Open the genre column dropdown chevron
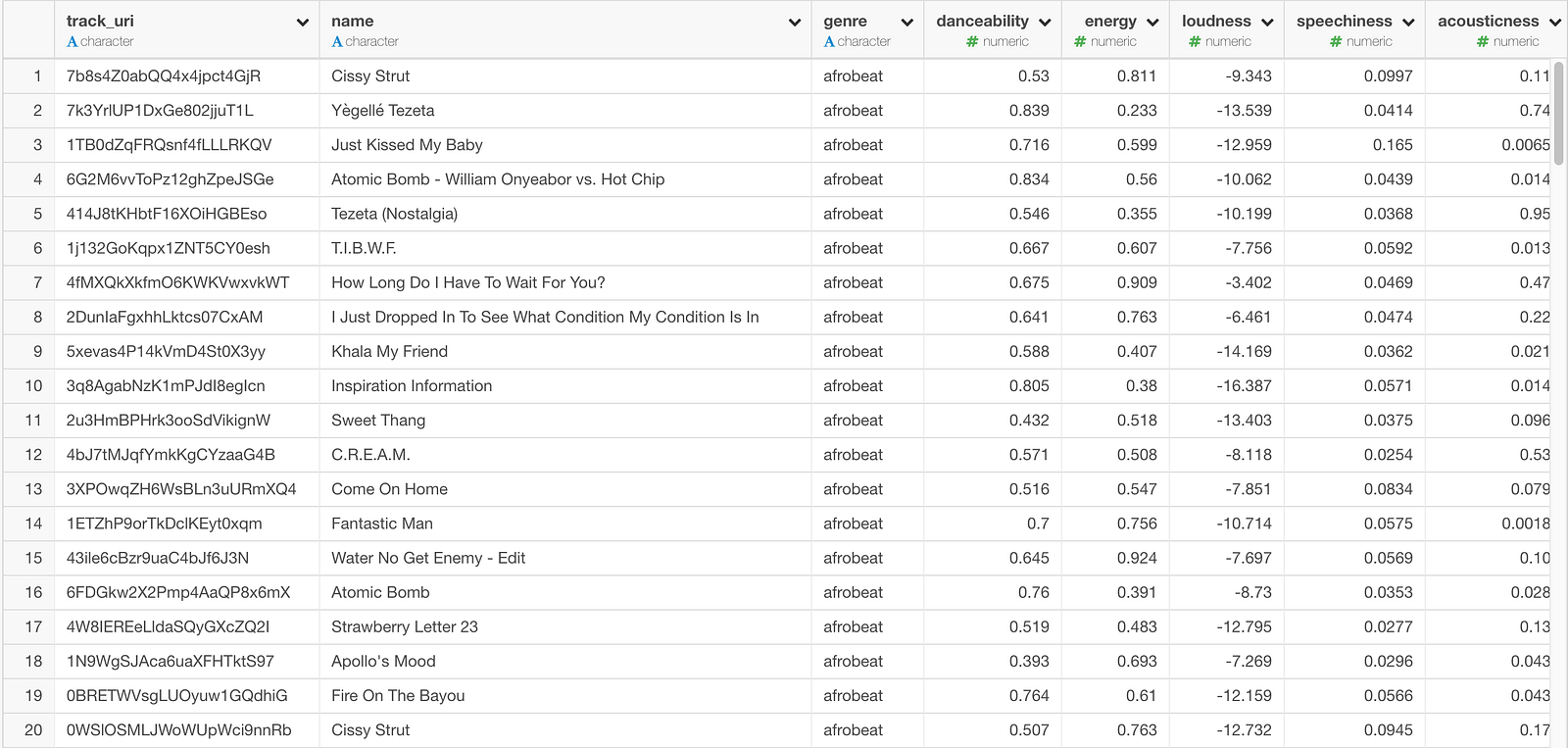The image size is (1568, 748). 907,23
